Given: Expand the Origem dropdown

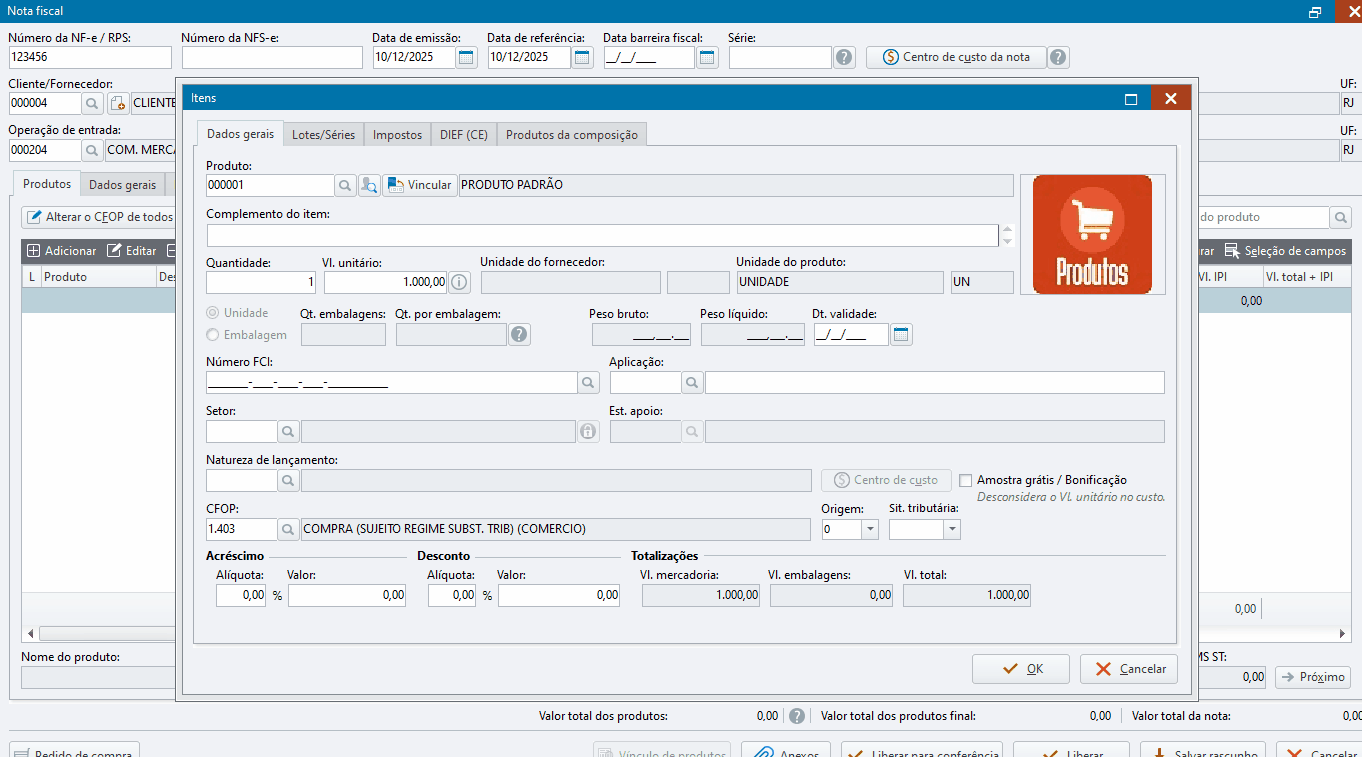Looking at the screenshot, I should click(x=869, y=529).
